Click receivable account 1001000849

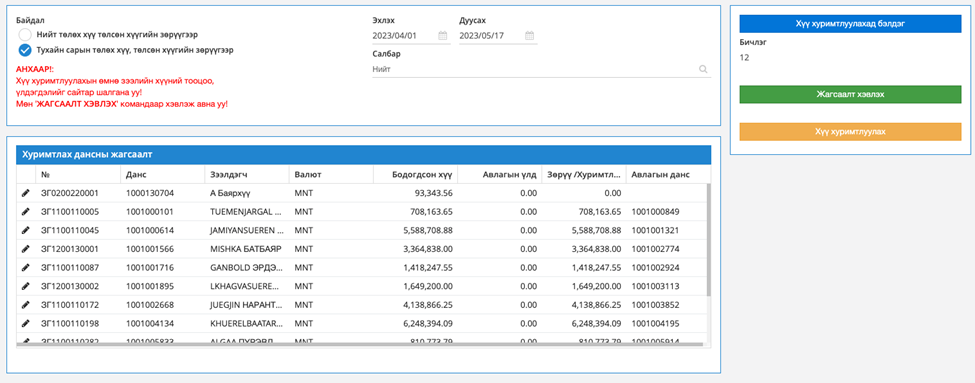tap(655, 211)
